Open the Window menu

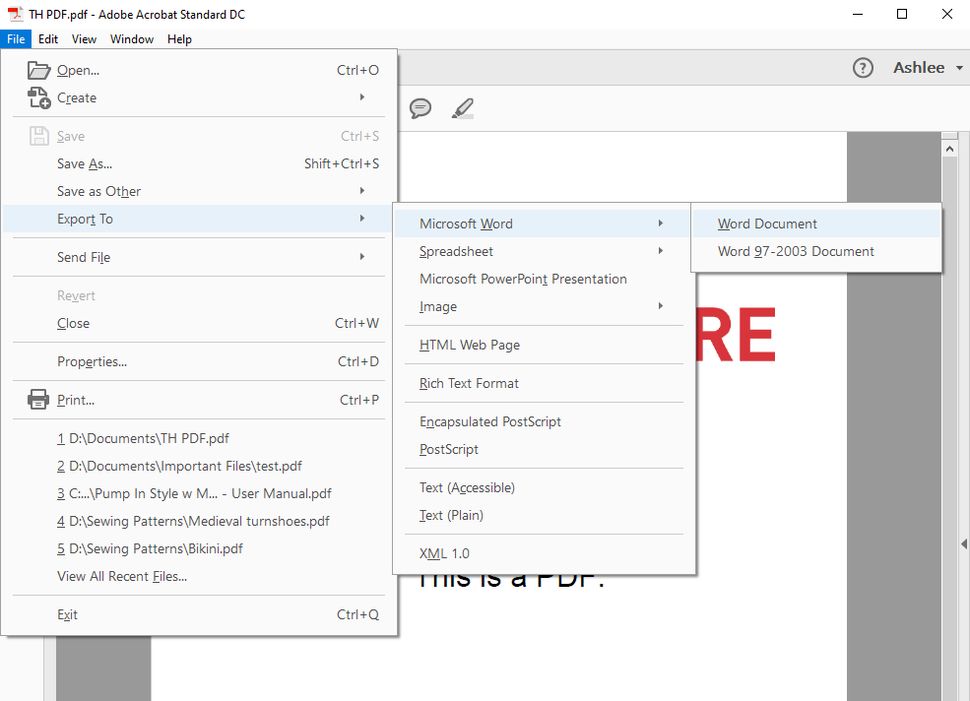[131, 39]
